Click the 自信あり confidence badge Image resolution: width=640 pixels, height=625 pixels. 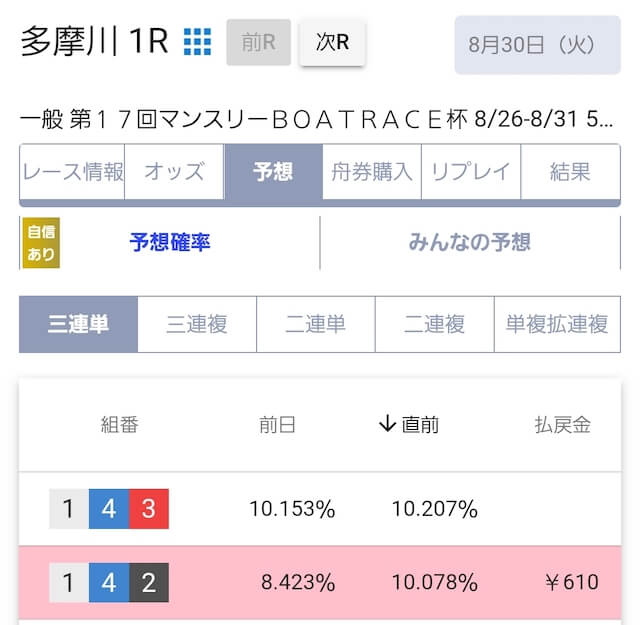tap(41, 243)
